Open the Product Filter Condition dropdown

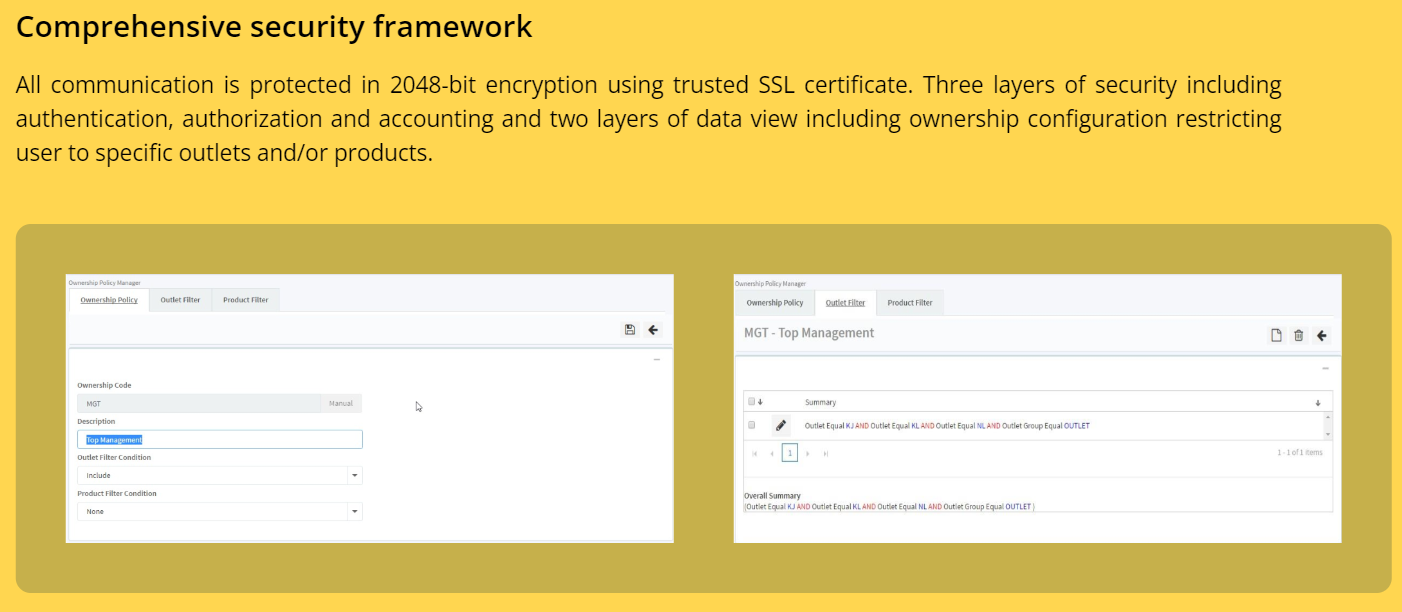(x=354, y=512)
